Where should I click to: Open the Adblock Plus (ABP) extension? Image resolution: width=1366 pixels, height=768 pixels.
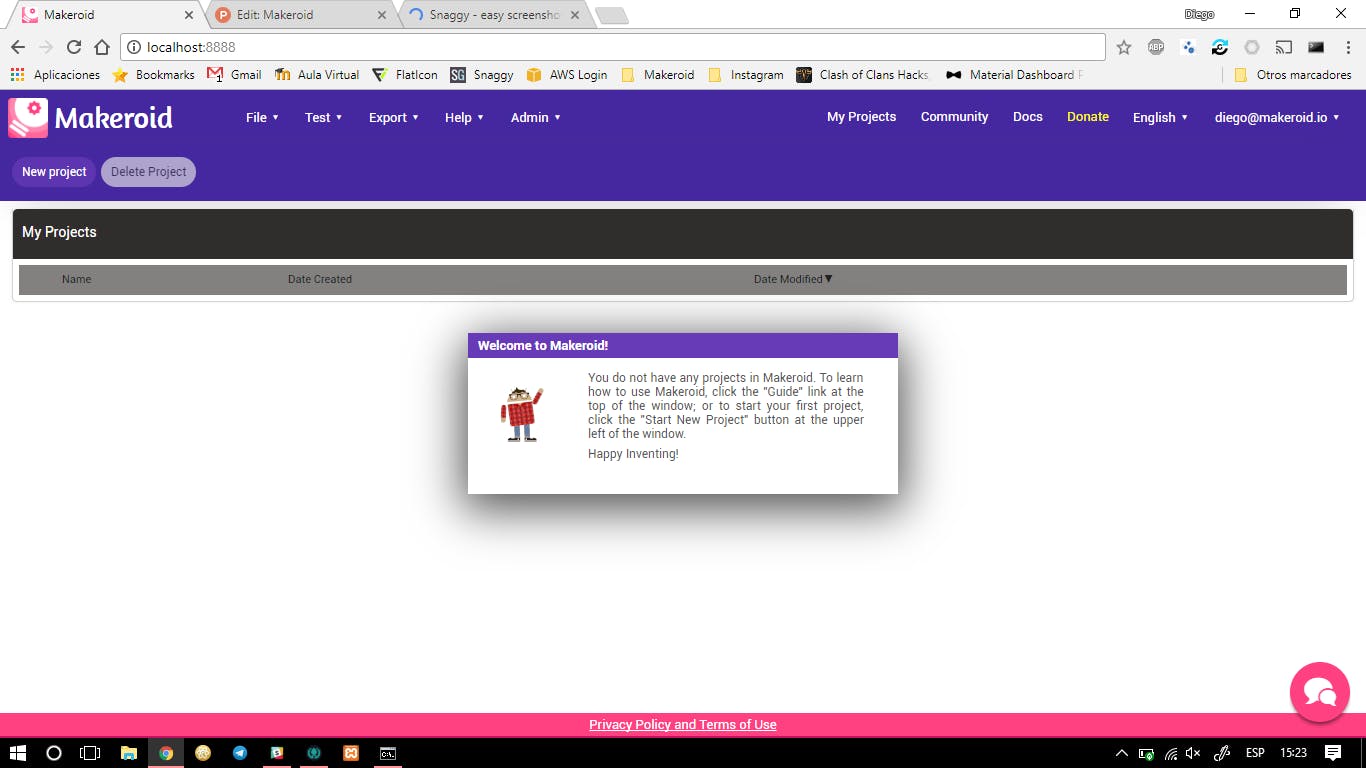(x=1156, y=47)
